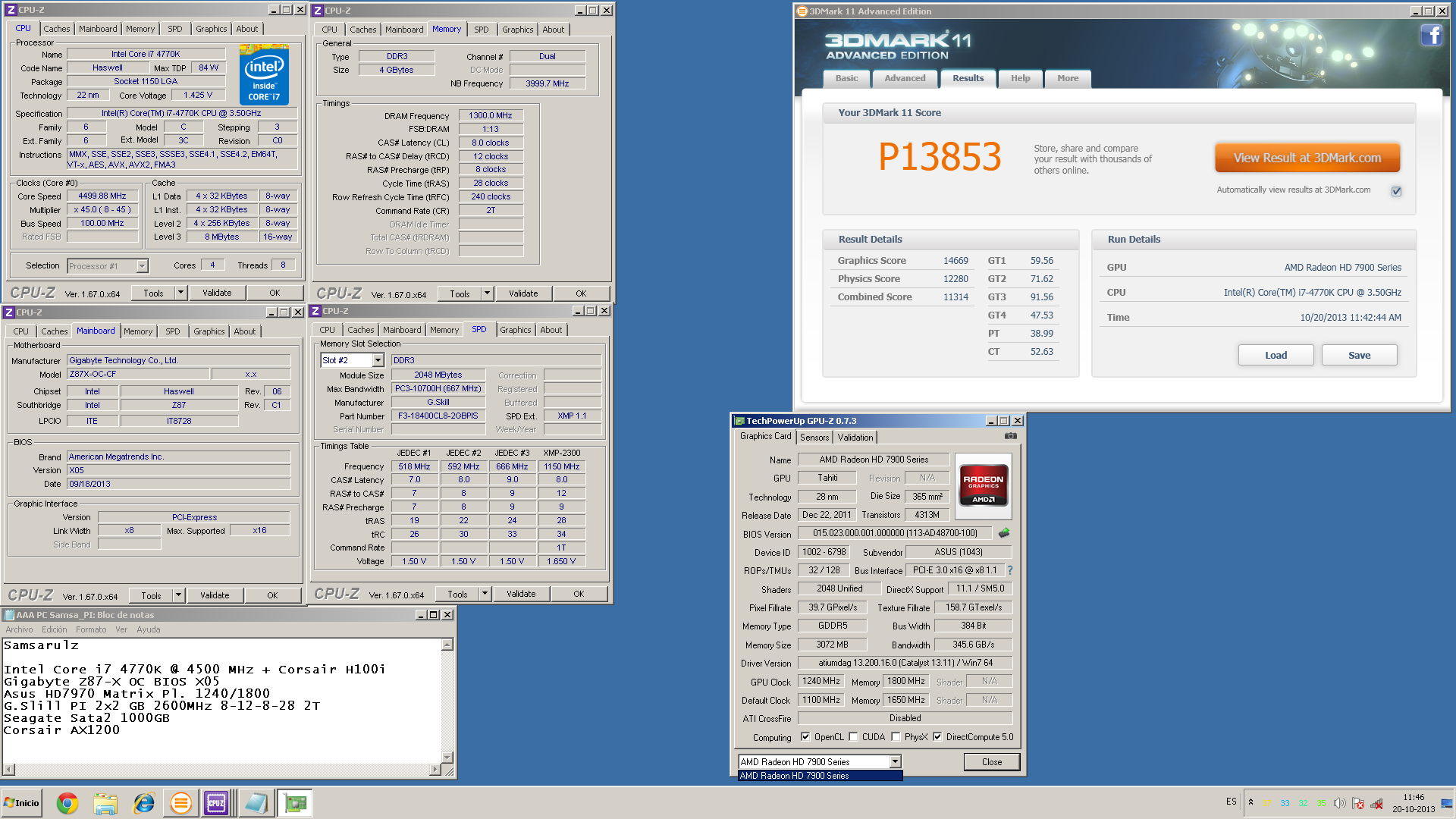Toggle automatically view results at 3DMark.com checkbox
1456x819 pixels.
[1396, 191]
